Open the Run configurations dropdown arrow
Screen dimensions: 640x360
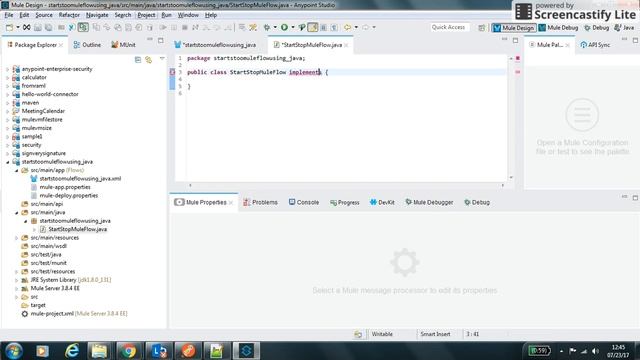point(292,27)
